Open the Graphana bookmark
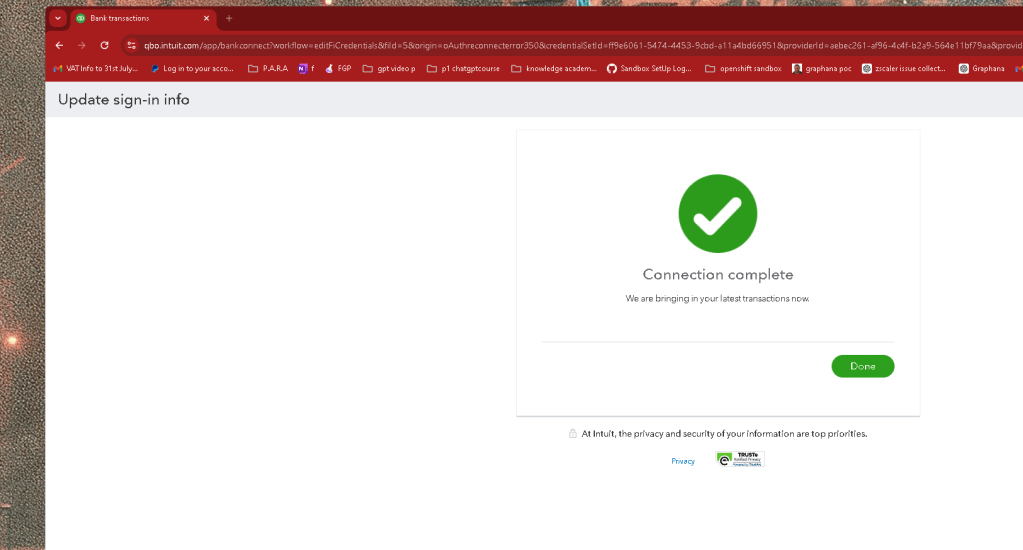 pyautogui.click(x=981, y=69)
